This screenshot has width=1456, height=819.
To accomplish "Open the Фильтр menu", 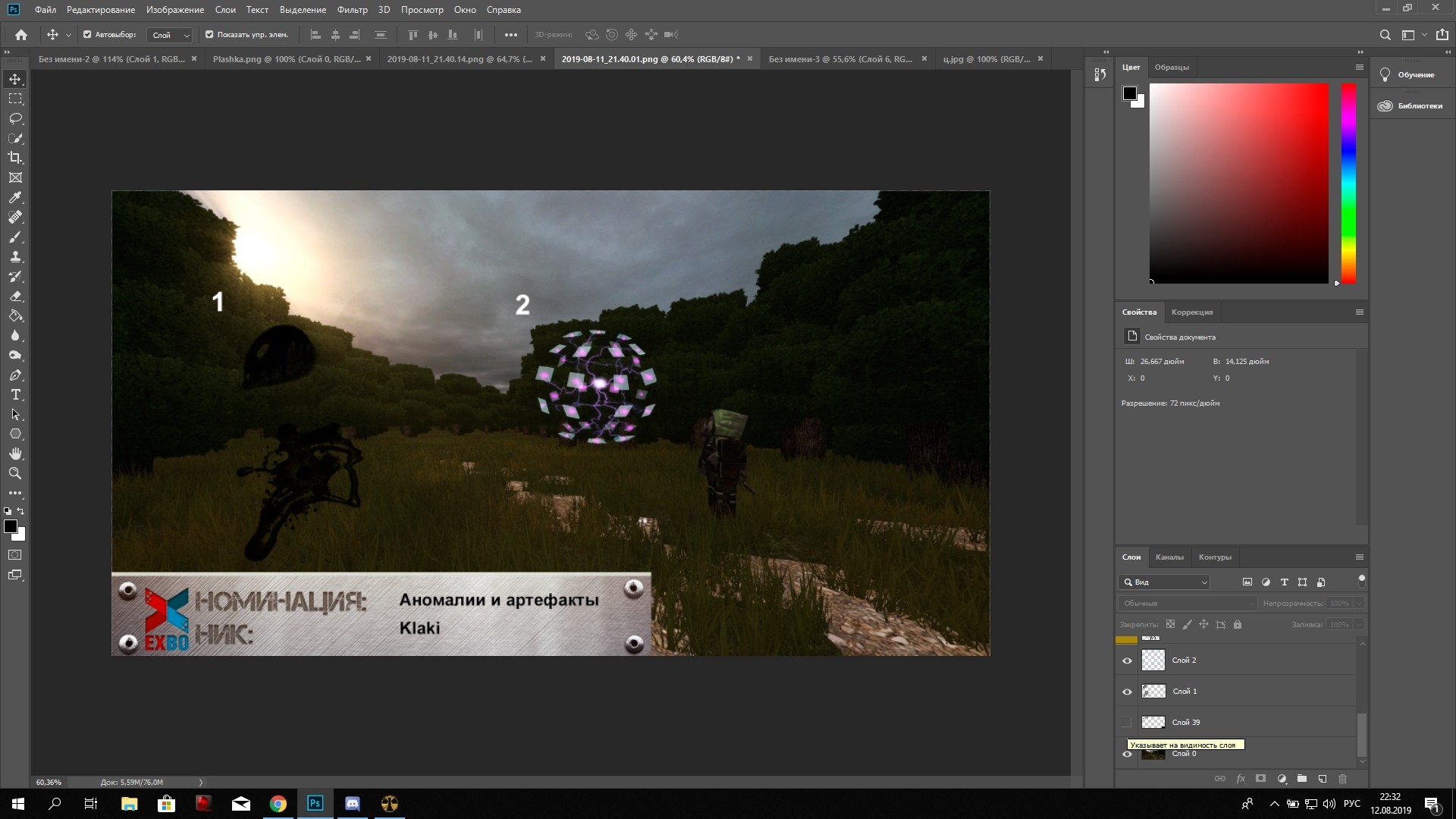I will [x=353, y=10].
